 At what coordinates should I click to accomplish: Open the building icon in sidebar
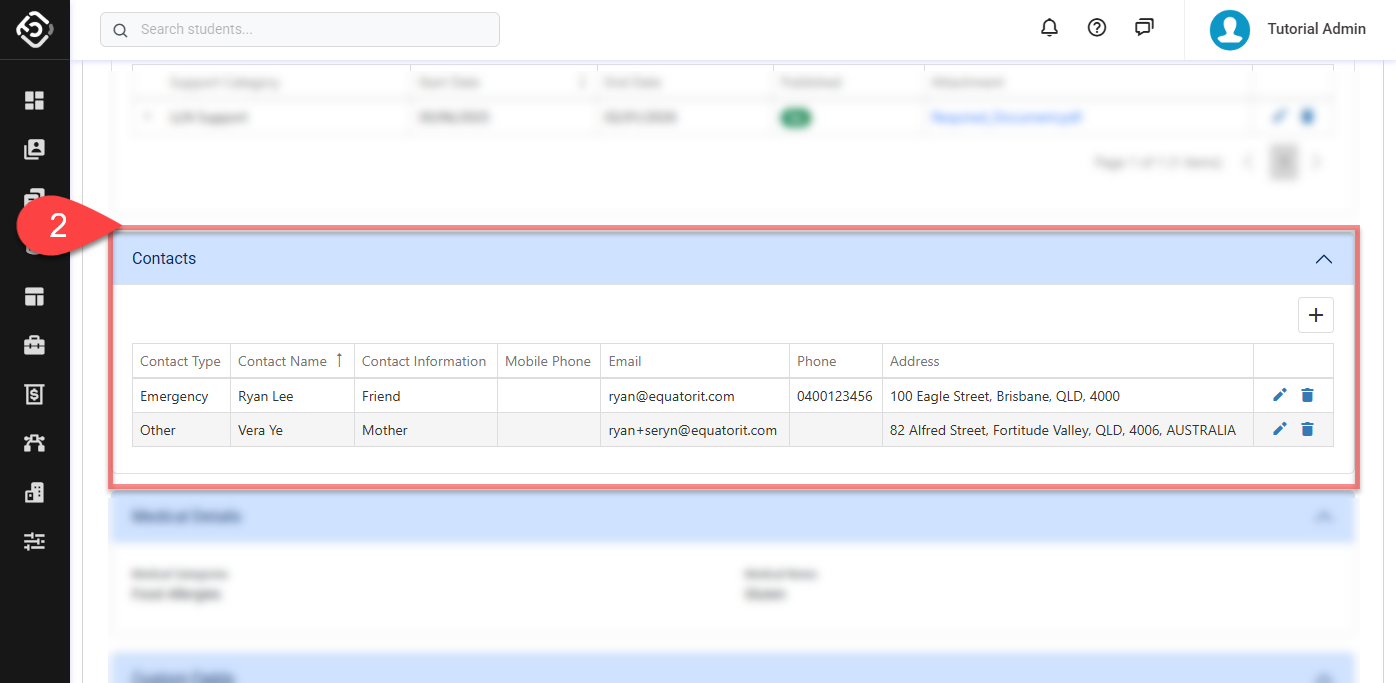coord(35,492)
